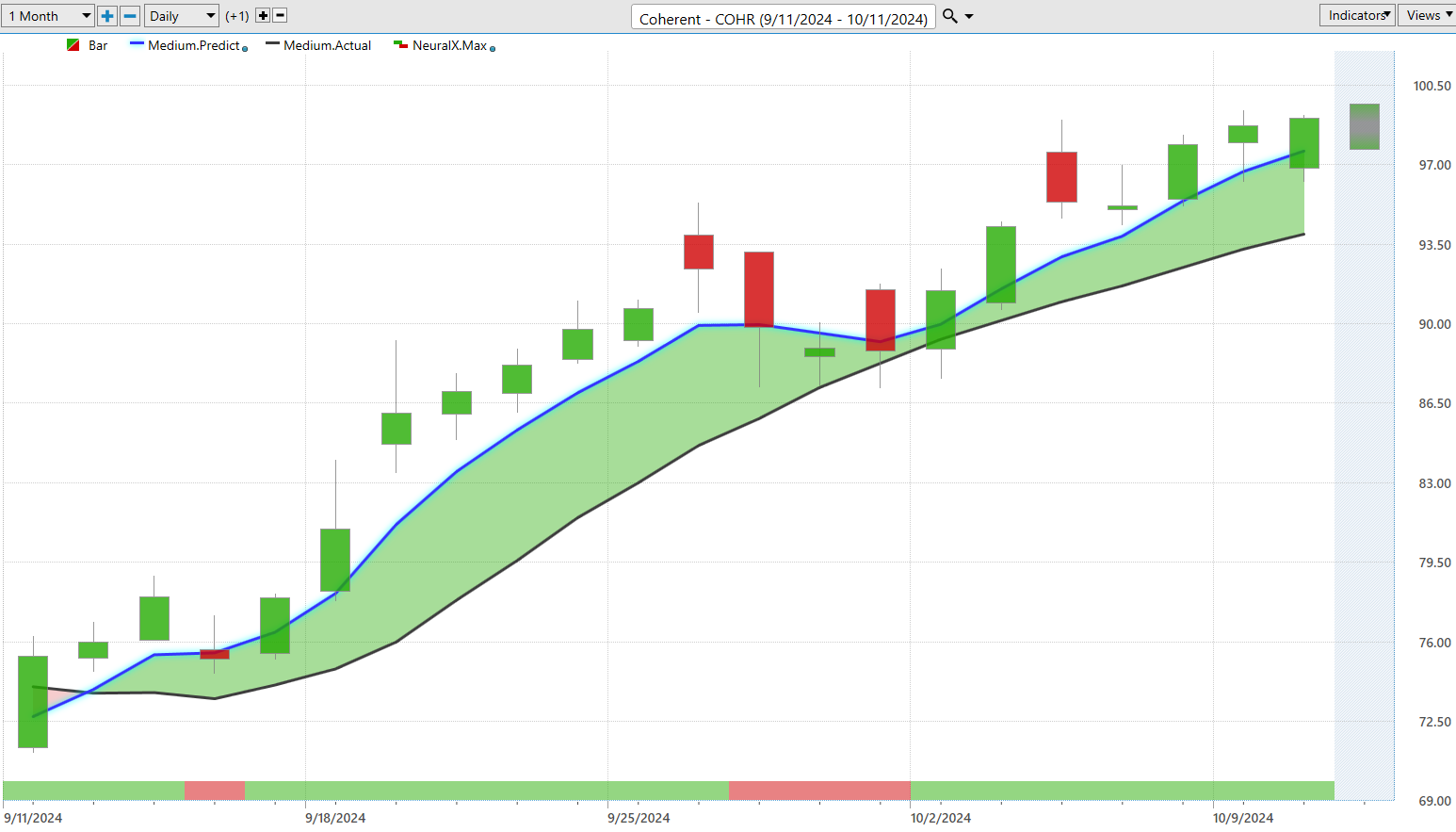
Task: Click the blue minus zoom-out icon
Action: point(131,16)
